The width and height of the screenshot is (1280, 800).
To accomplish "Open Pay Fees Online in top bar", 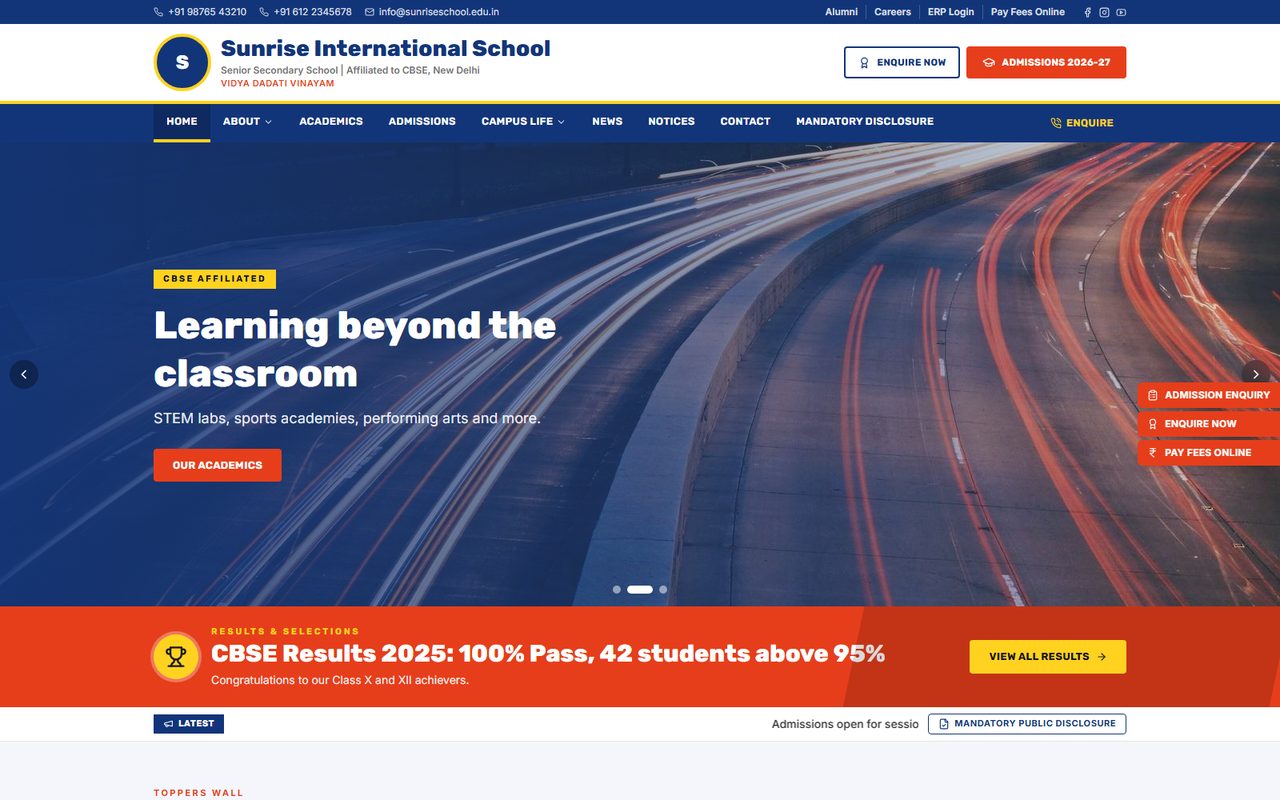I will click(x=1028, y=12).
